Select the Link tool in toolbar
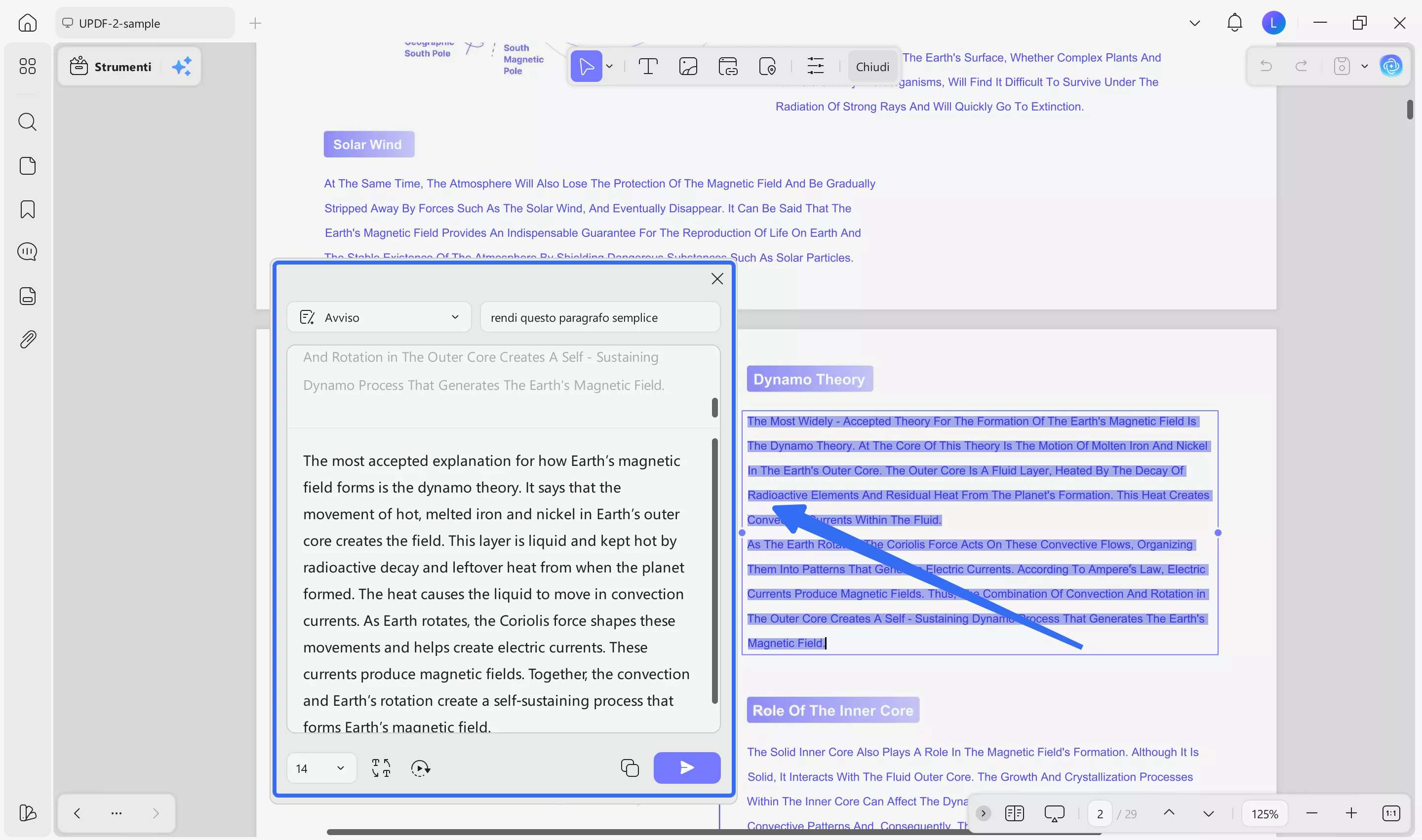 728,67
